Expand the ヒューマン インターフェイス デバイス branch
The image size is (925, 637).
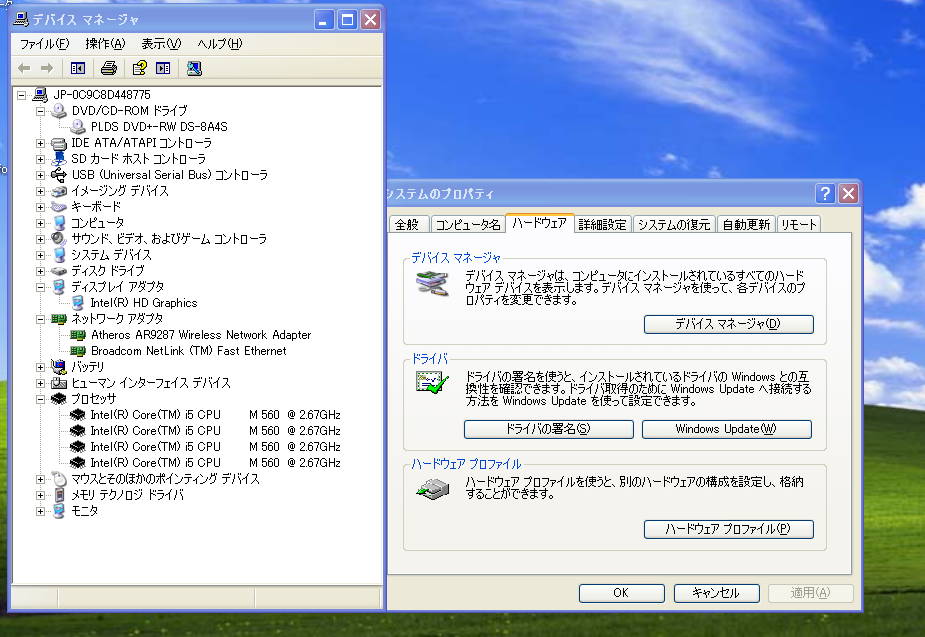pos(40,383)
